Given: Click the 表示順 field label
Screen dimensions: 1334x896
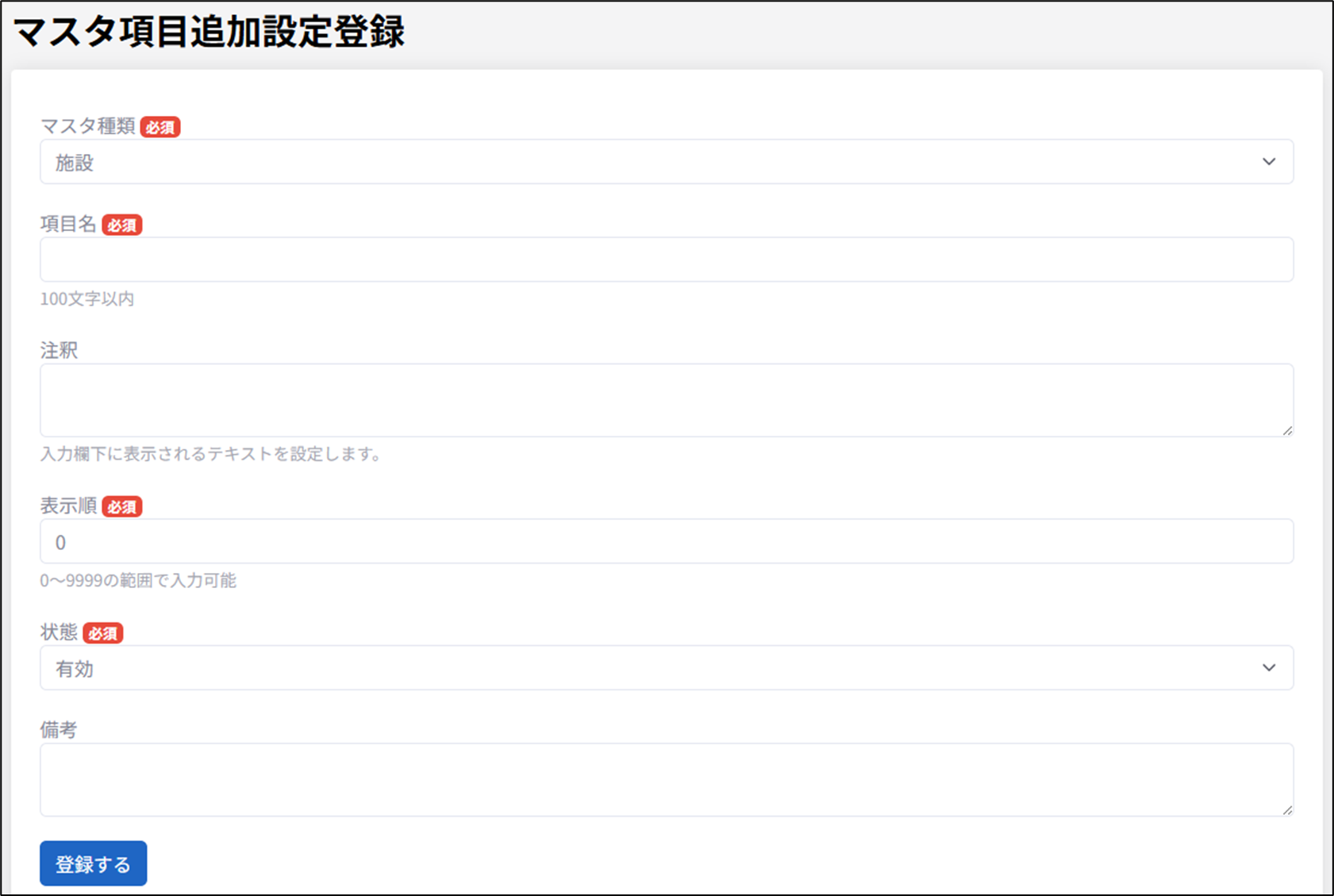Looking at the screenshot, I should (x=68, y=506).
